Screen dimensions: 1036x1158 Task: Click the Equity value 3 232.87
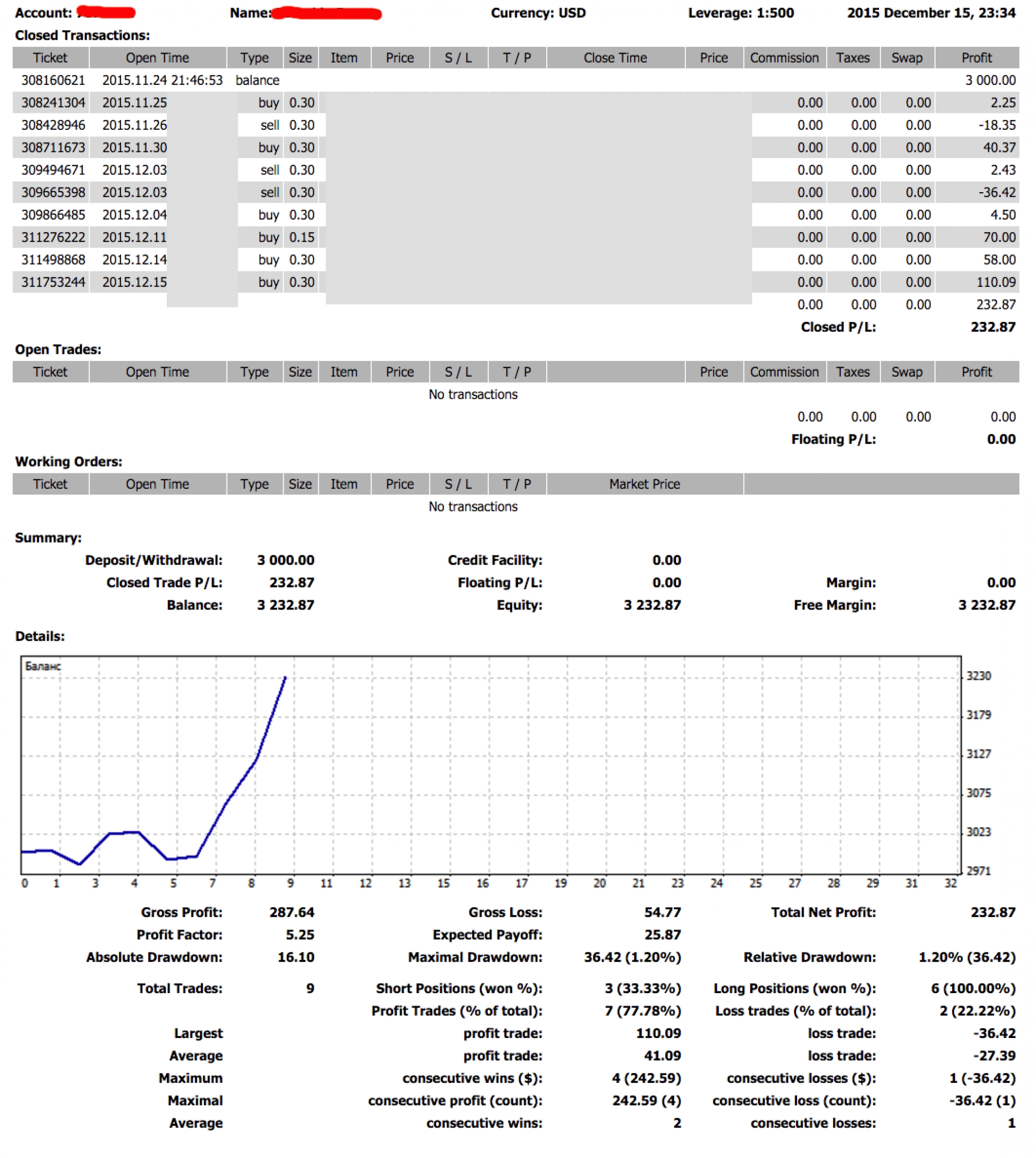652,605
